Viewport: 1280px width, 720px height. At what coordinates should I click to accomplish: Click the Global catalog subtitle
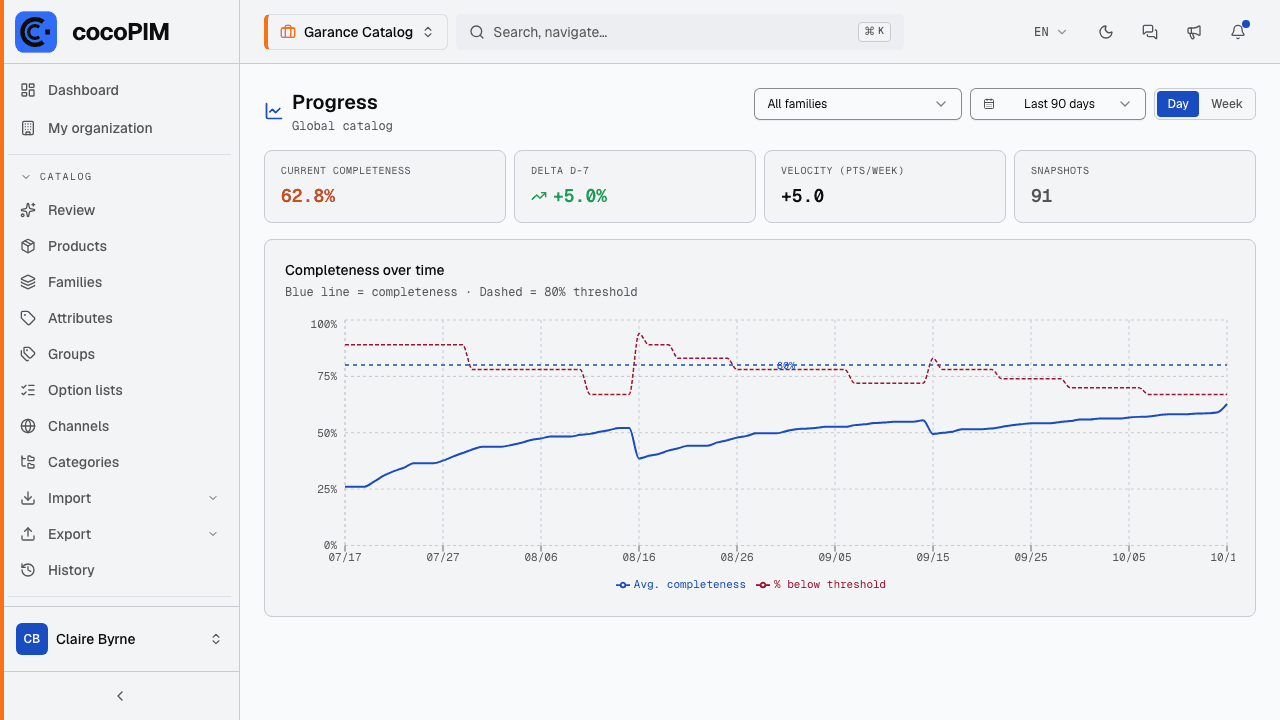point(342,126)
